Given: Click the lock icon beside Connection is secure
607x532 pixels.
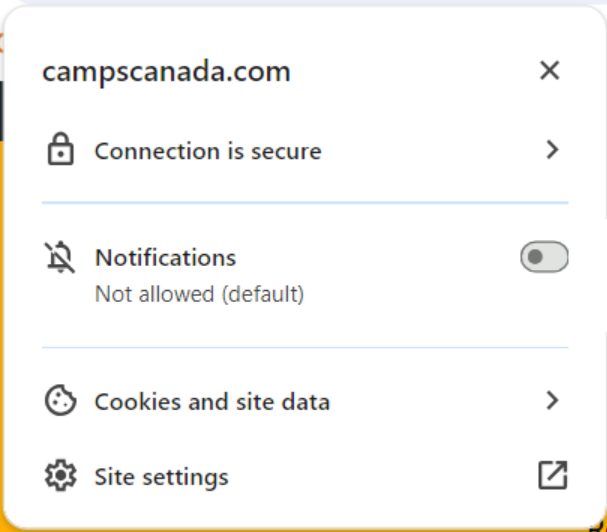Looking at the screenshot, I should [x=61, y=151].
